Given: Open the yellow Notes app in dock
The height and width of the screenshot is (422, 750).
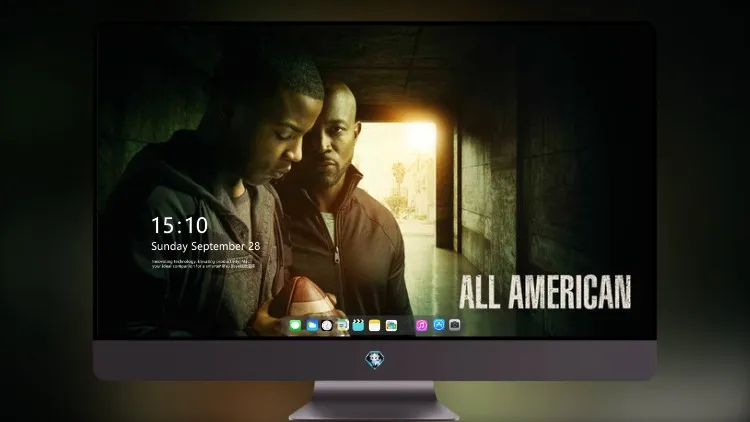Looking at the screenshot, I should [375, 325].
